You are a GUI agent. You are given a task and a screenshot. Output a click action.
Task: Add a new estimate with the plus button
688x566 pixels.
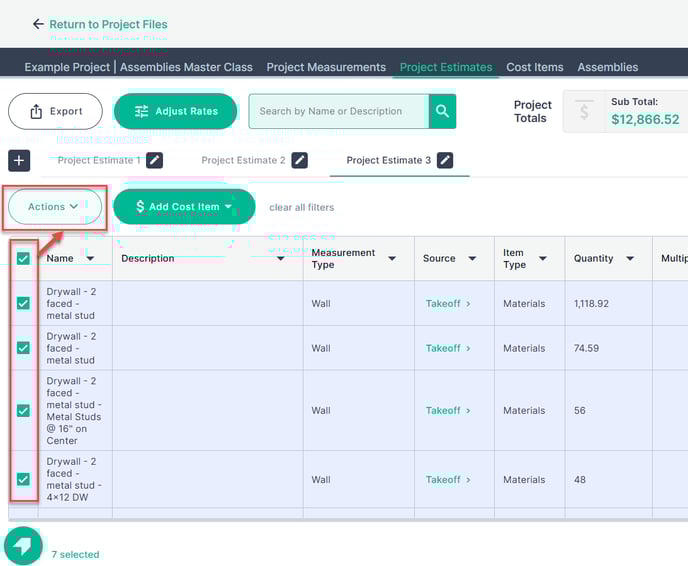[19, 161]
